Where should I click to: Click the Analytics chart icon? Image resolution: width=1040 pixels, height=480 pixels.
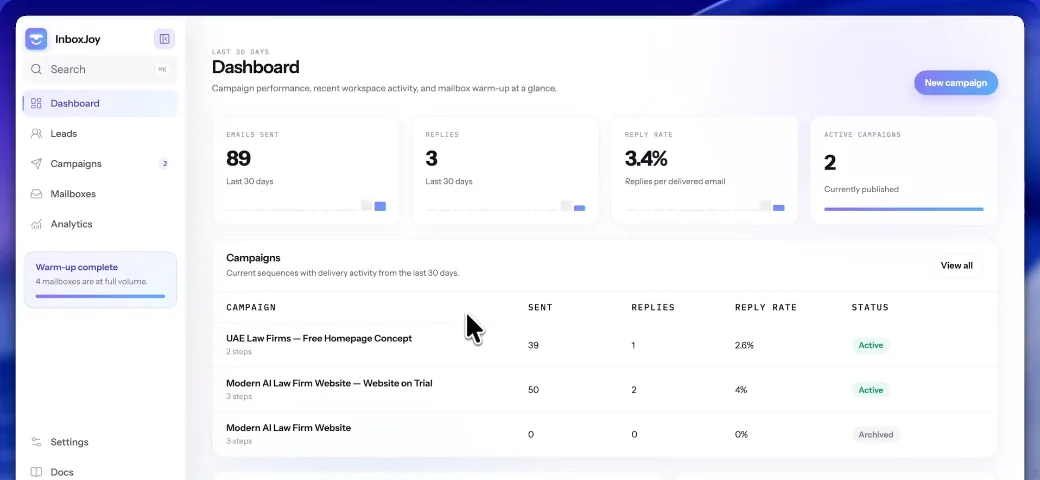tap(36, 224)
